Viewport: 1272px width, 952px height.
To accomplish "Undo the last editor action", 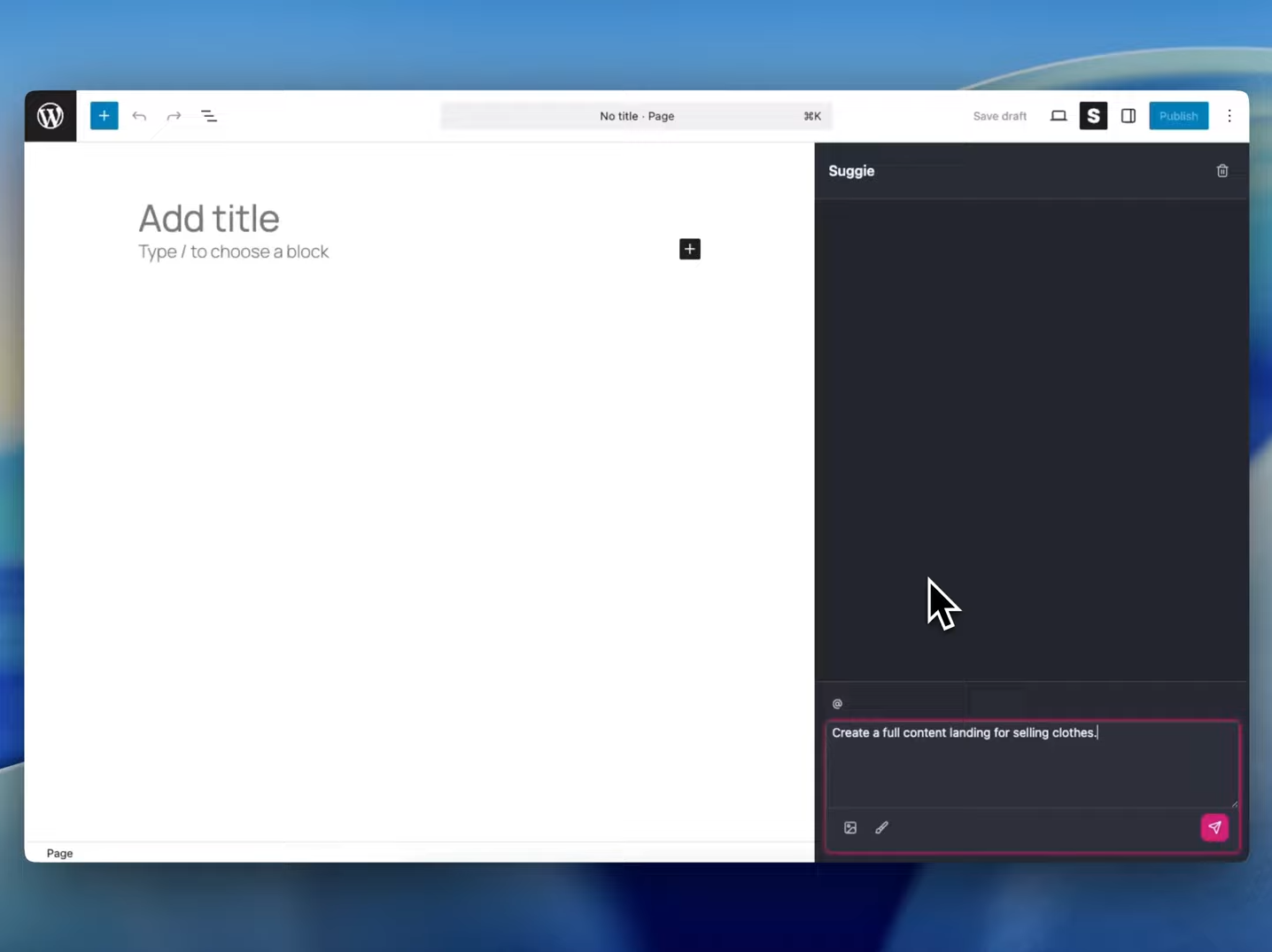I will (x=139, y=116).
